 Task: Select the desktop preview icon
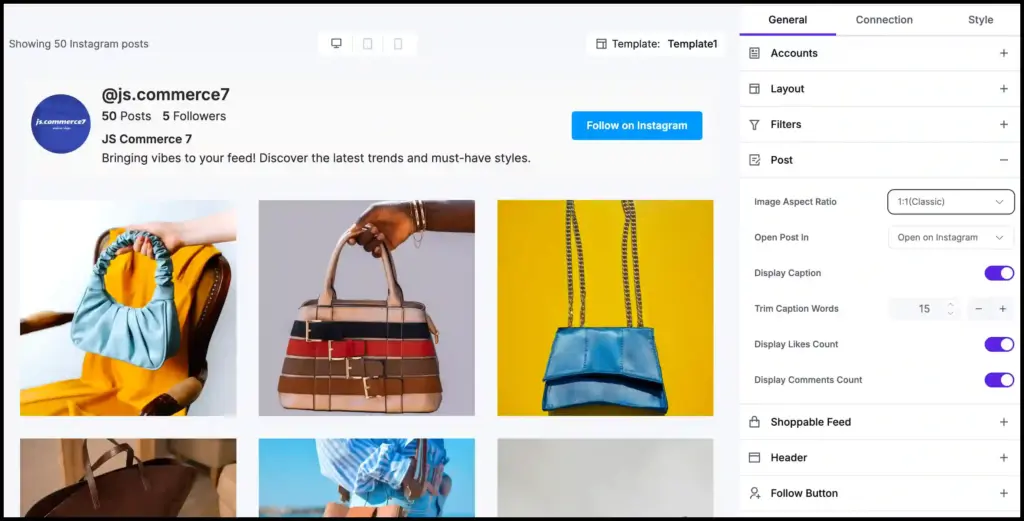[337, 44]
